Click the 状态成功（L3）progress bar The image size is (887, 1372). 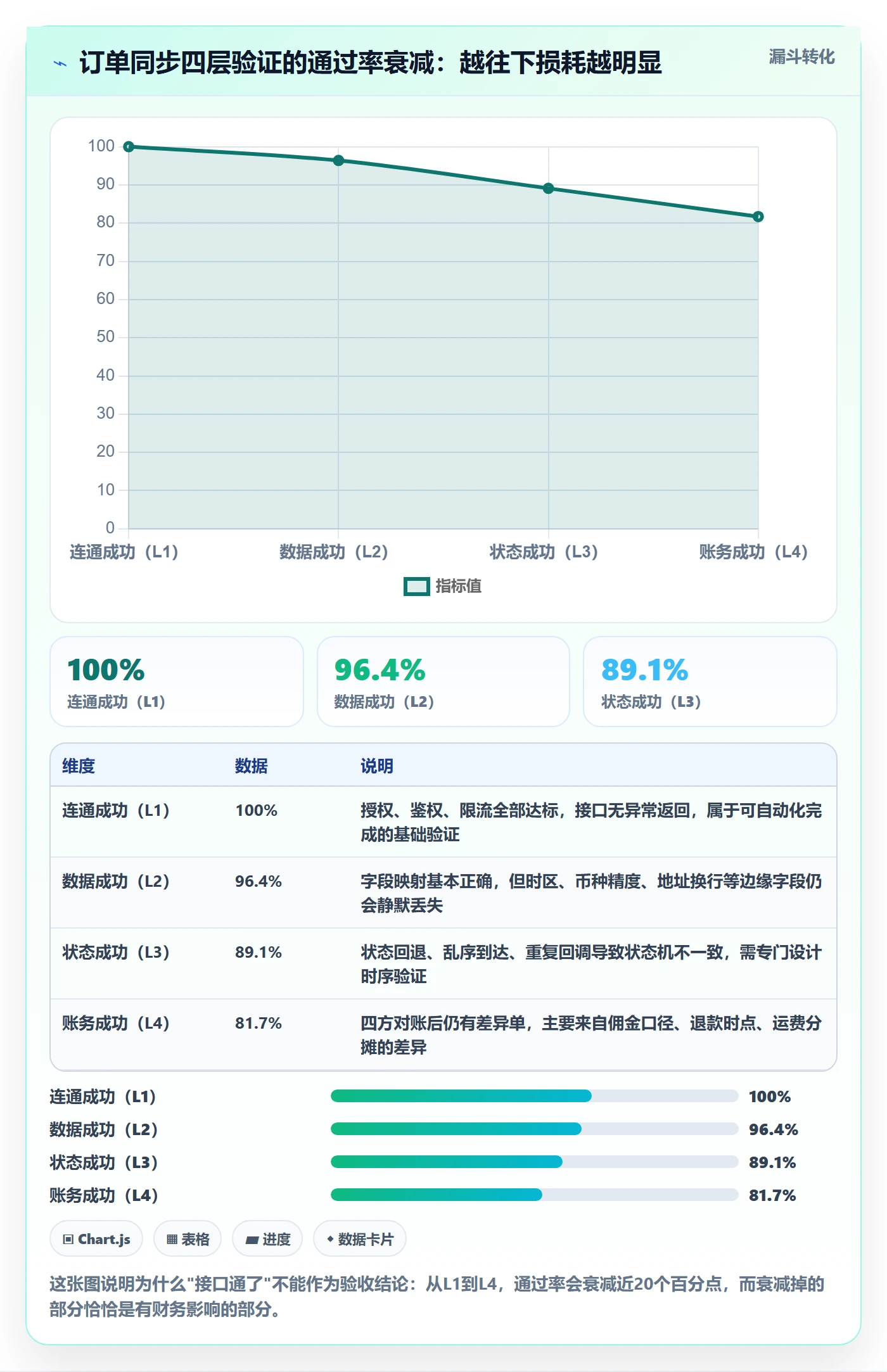click(x=535, y=1162)
